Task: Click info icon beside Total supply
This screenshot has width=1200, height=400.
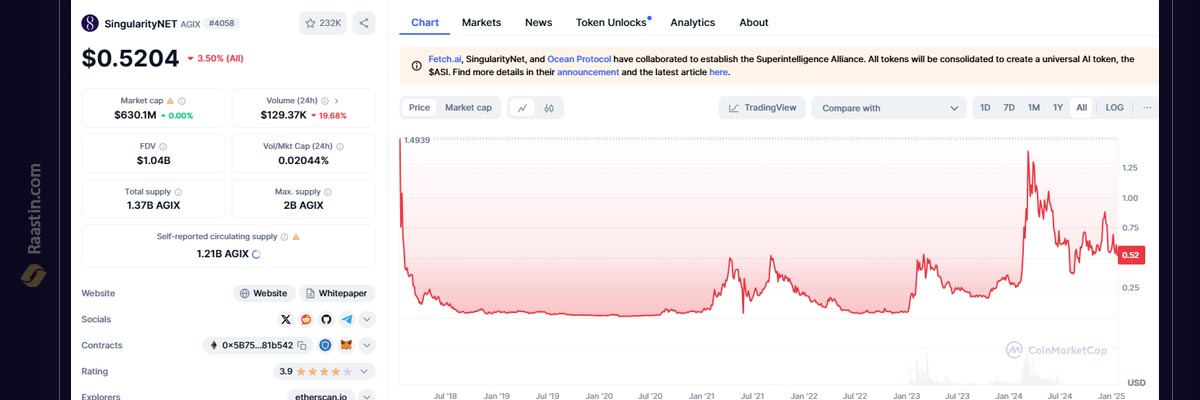Action: tap(178, 191)
